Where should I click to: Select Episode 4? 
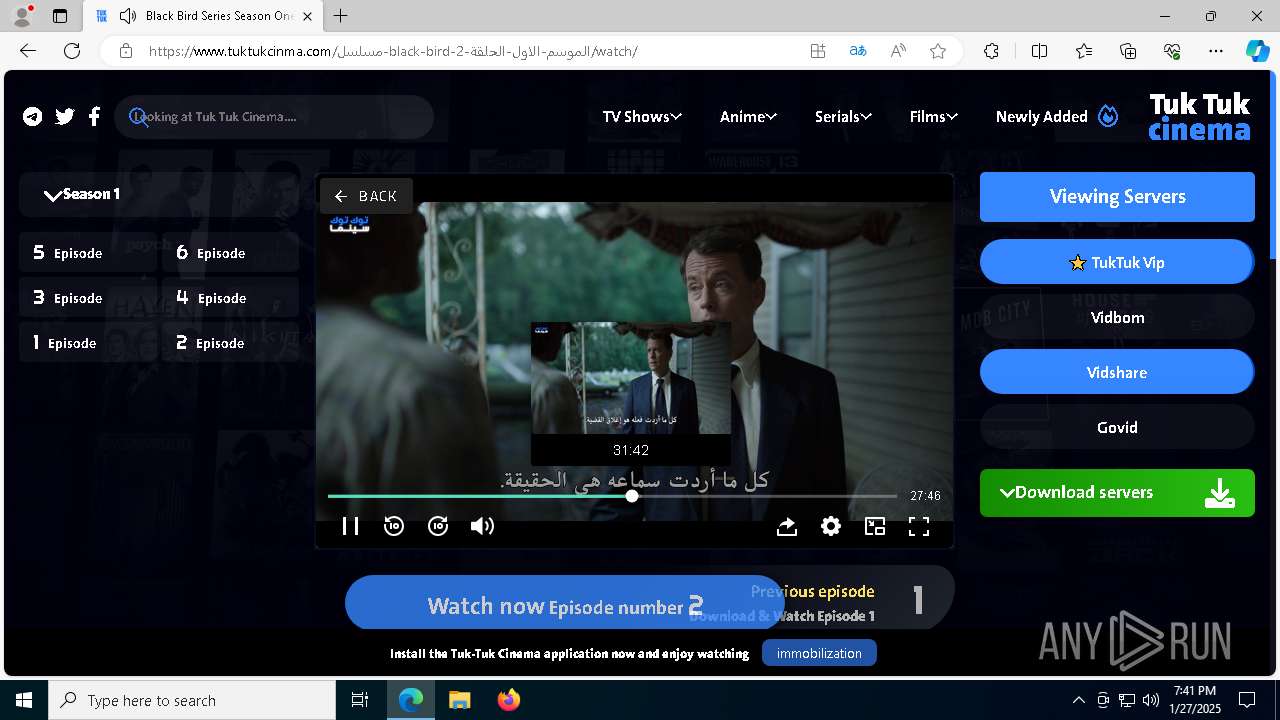pos(231,298)
